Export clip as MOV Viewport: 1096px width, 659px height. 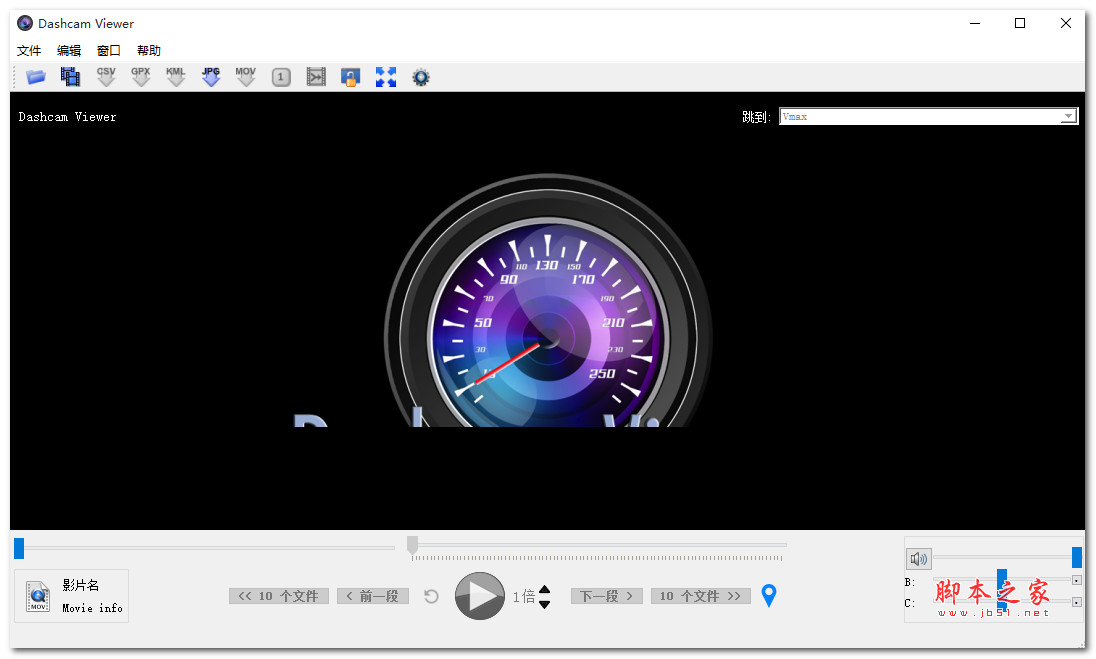click(x=245, y=76)
